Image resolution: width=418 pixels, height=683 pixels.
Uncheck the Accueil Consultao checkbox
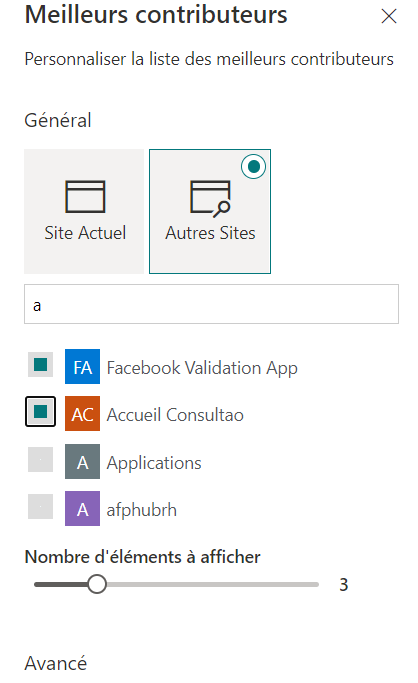[x=40, y=412]
